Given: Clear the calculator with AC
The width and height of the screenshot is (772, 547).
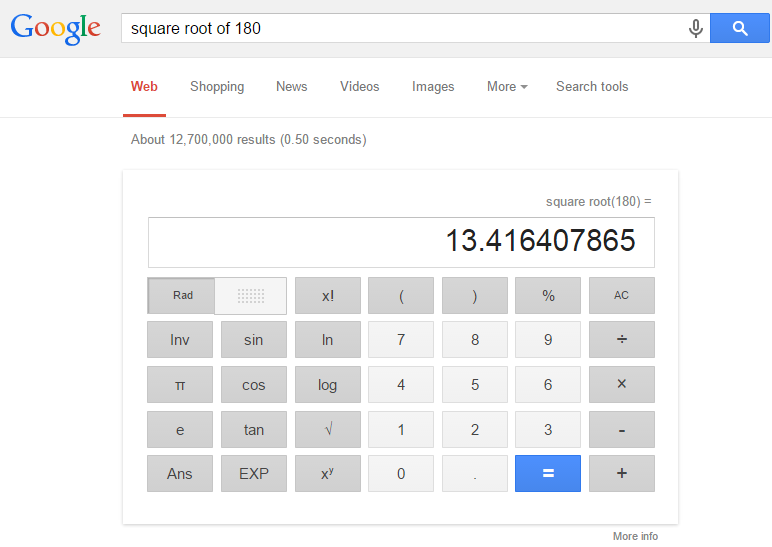Looking at the screenshot, I should 621,296.
